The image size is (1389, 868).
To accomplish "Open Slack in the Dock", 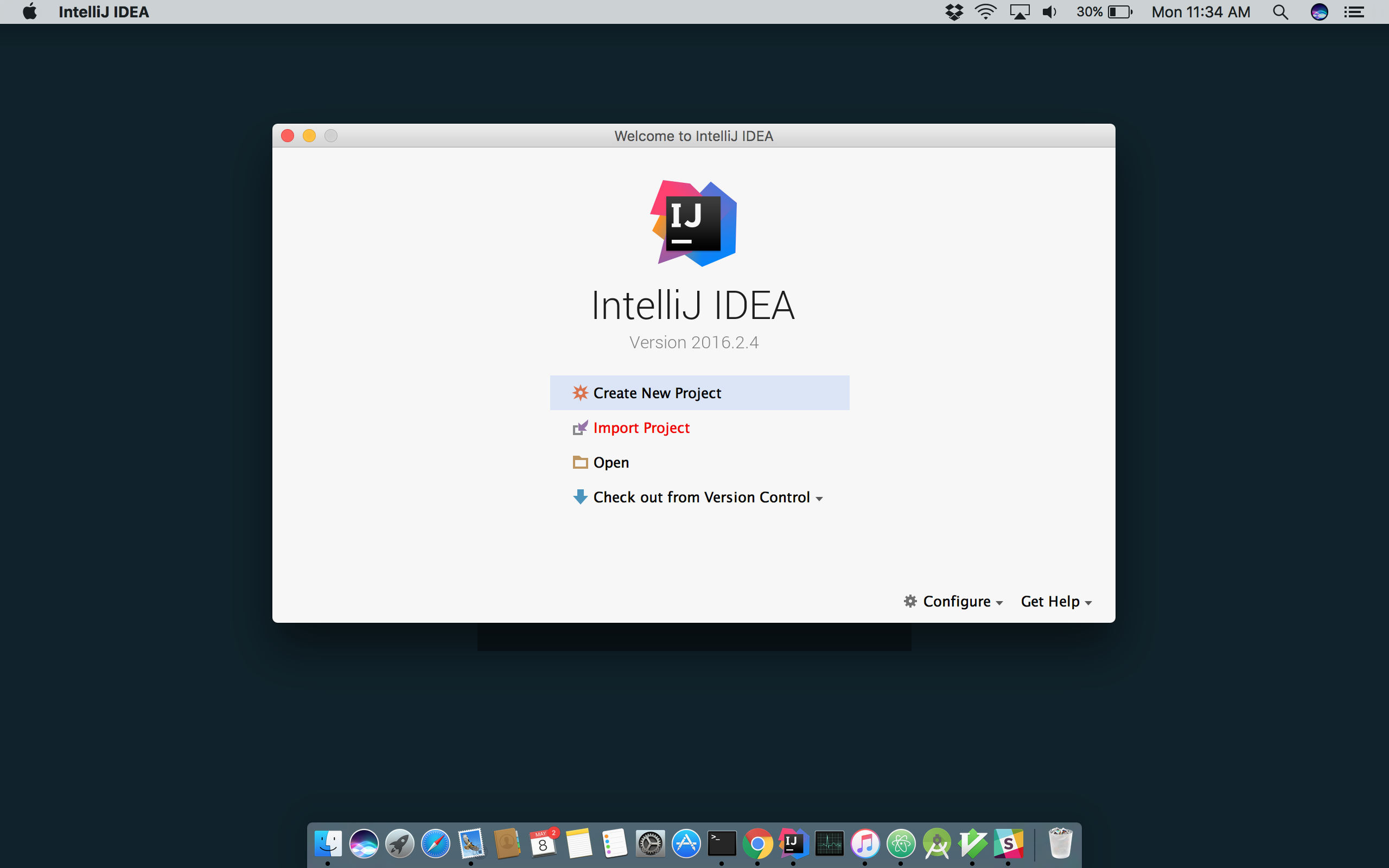I will click(x=1009, y=843).
